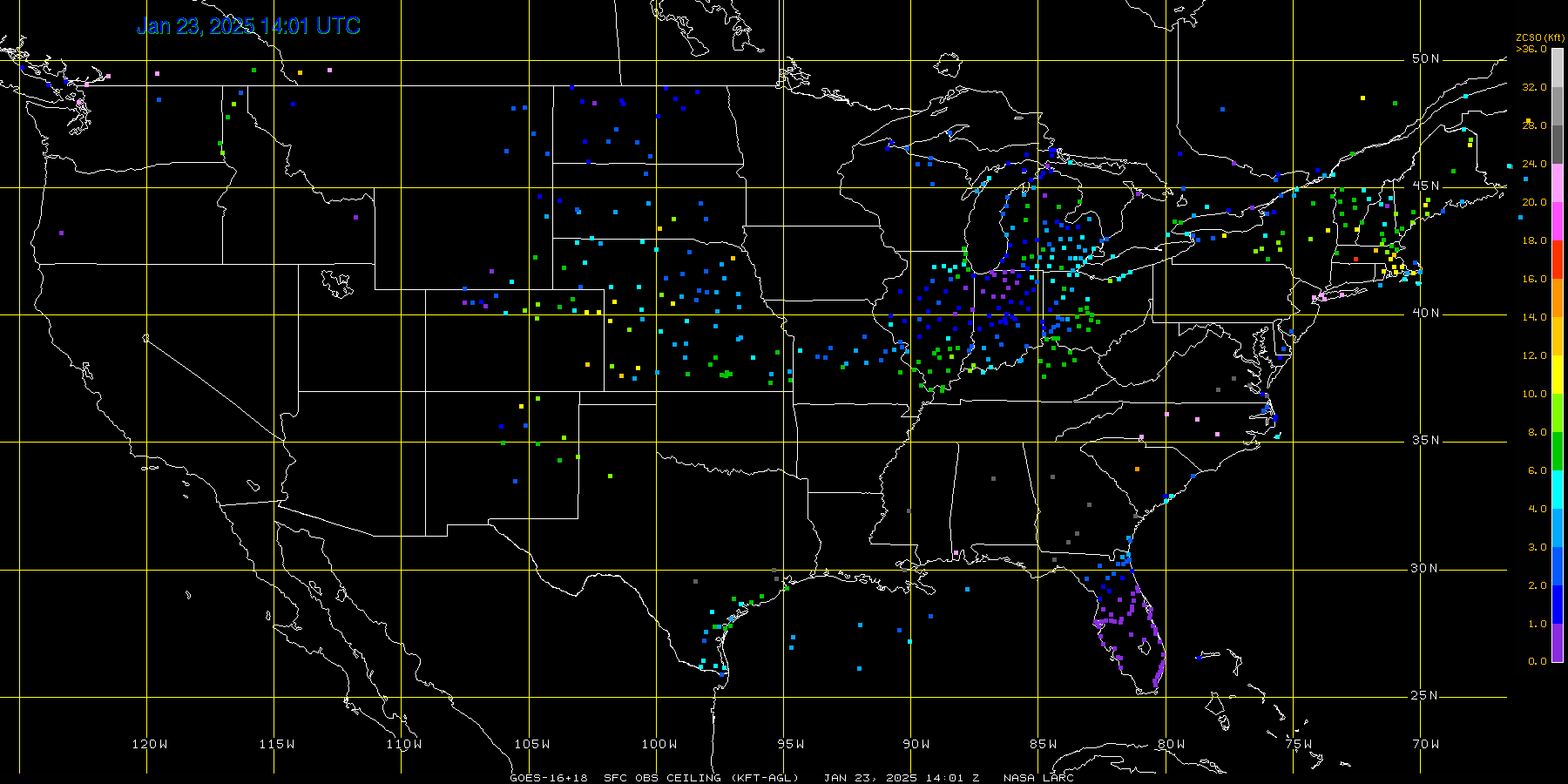Viewport: 1568px width, 784px height.
Task: Click the 'ZCSO (Kft)' legend title
Action: click(x=1540, y=38)
